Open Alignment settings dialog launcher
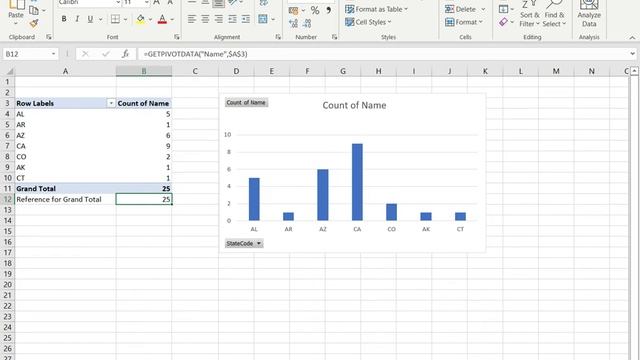 click(278, 37)
